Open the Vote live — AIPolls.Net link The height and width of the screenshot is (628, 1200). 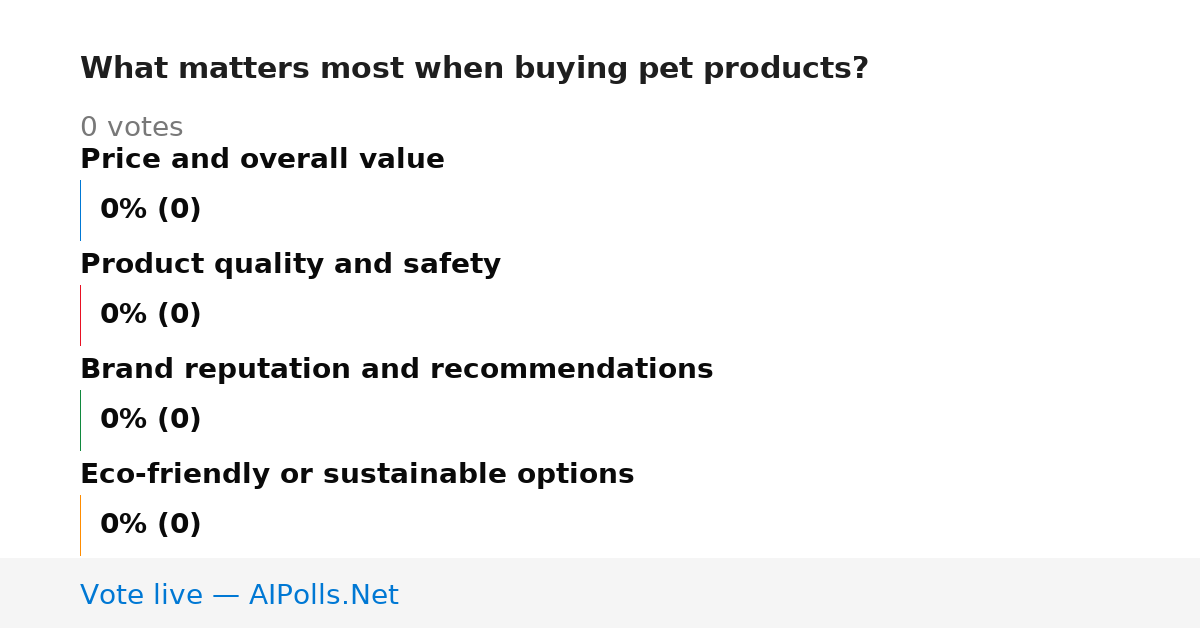(239, 595)
